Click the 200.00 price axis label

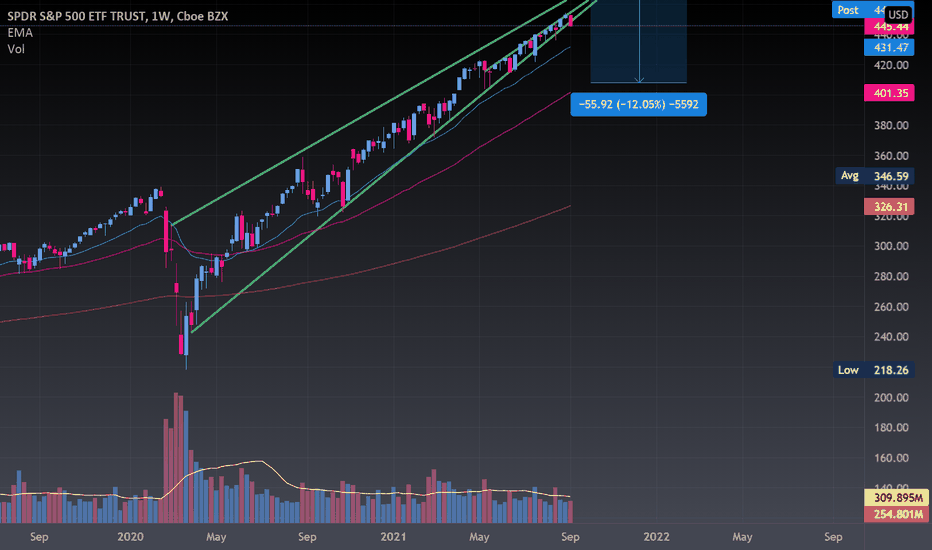pos(891,398)
